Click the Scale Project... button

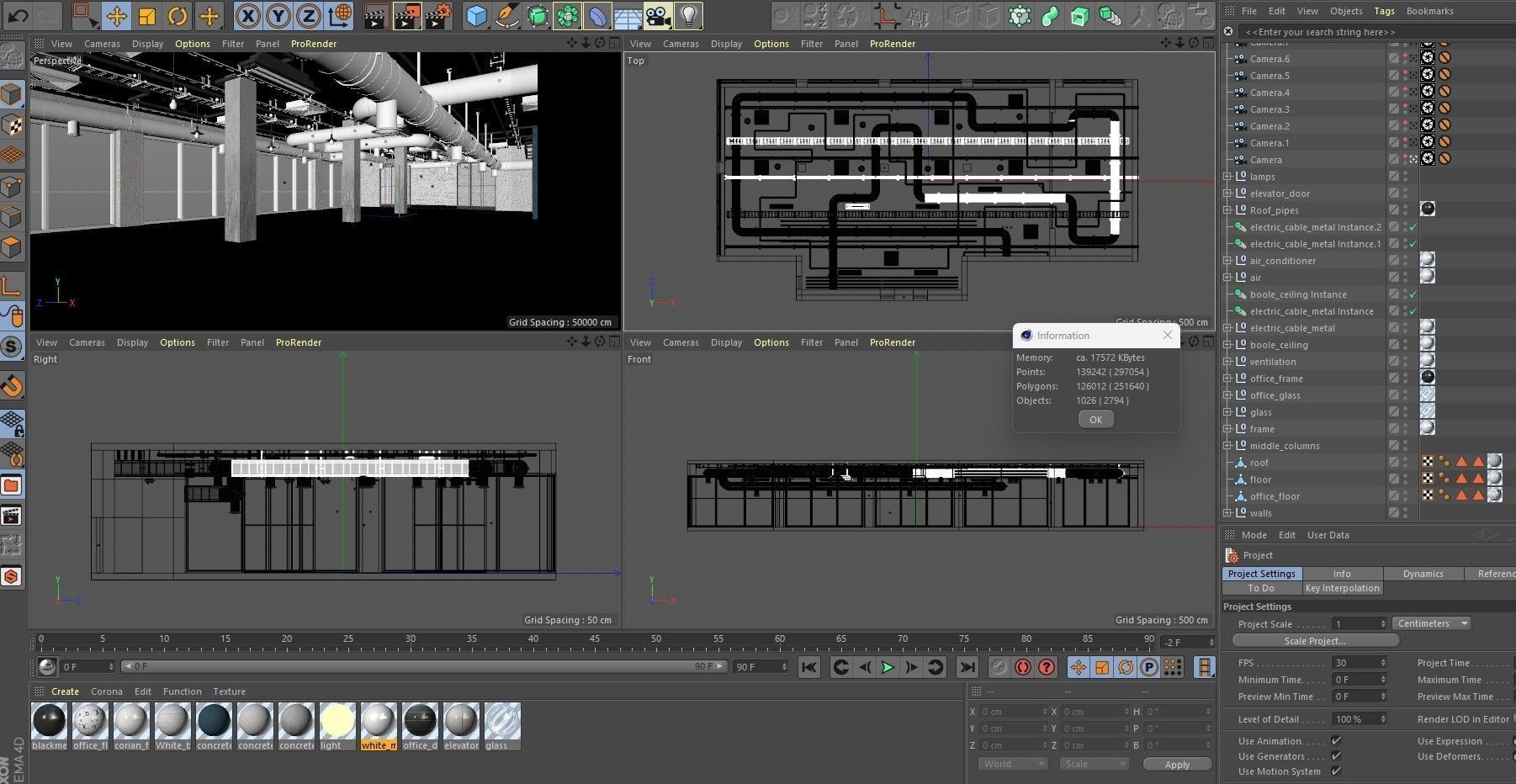tap(1315, 641)
